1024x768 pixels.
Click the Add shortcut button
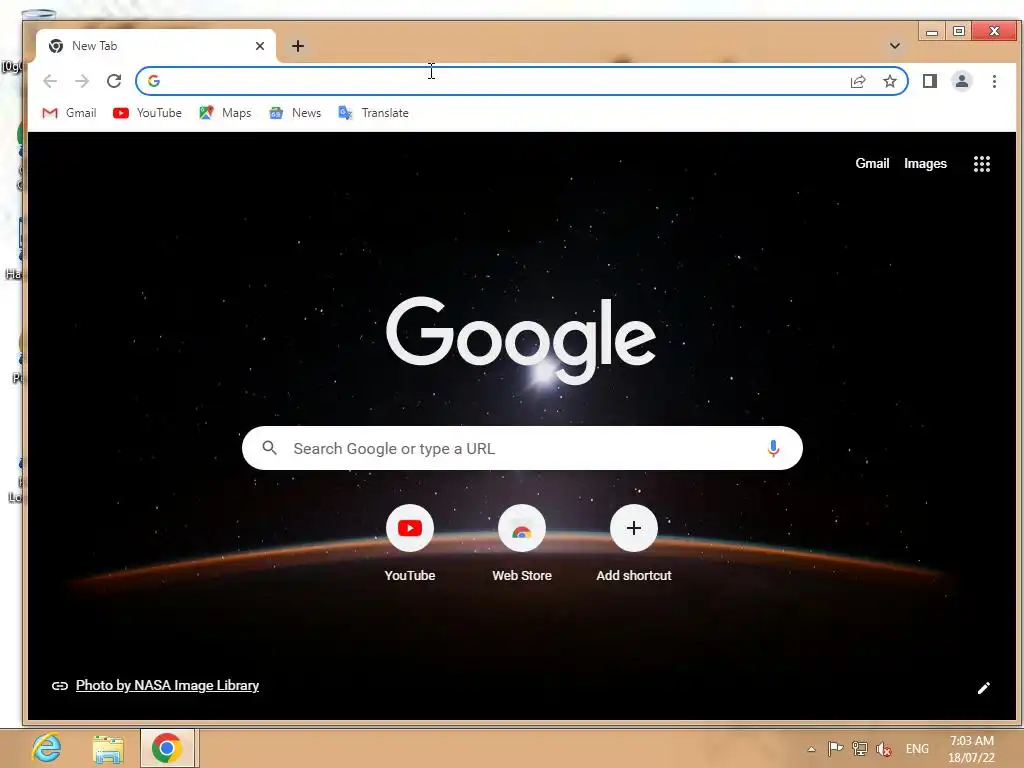(633, 543)
